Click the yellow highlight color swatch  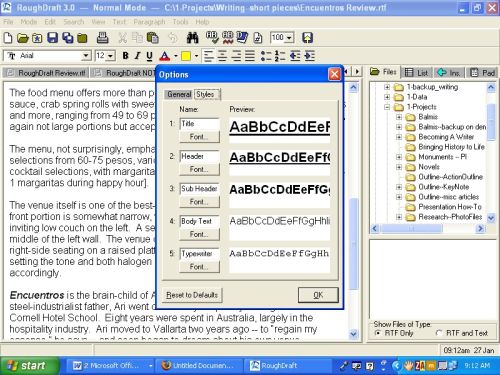[x=186, y=56]
